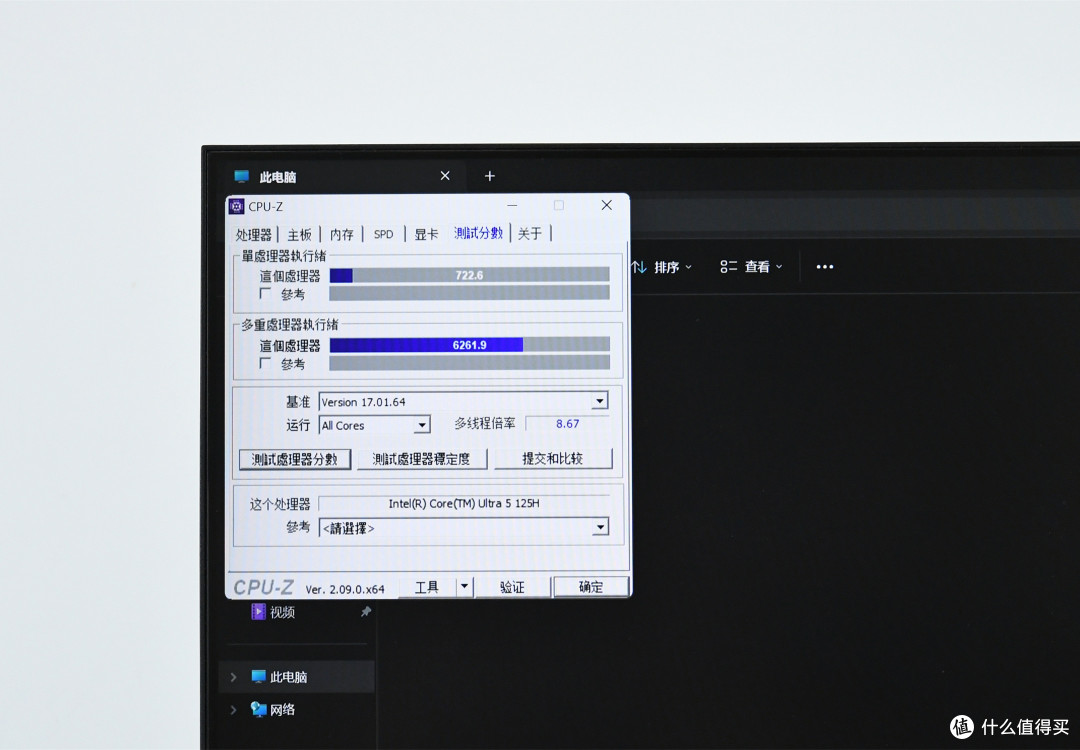
Task: Select 视频 folder in Explorer sidebar
Action: 273,612
